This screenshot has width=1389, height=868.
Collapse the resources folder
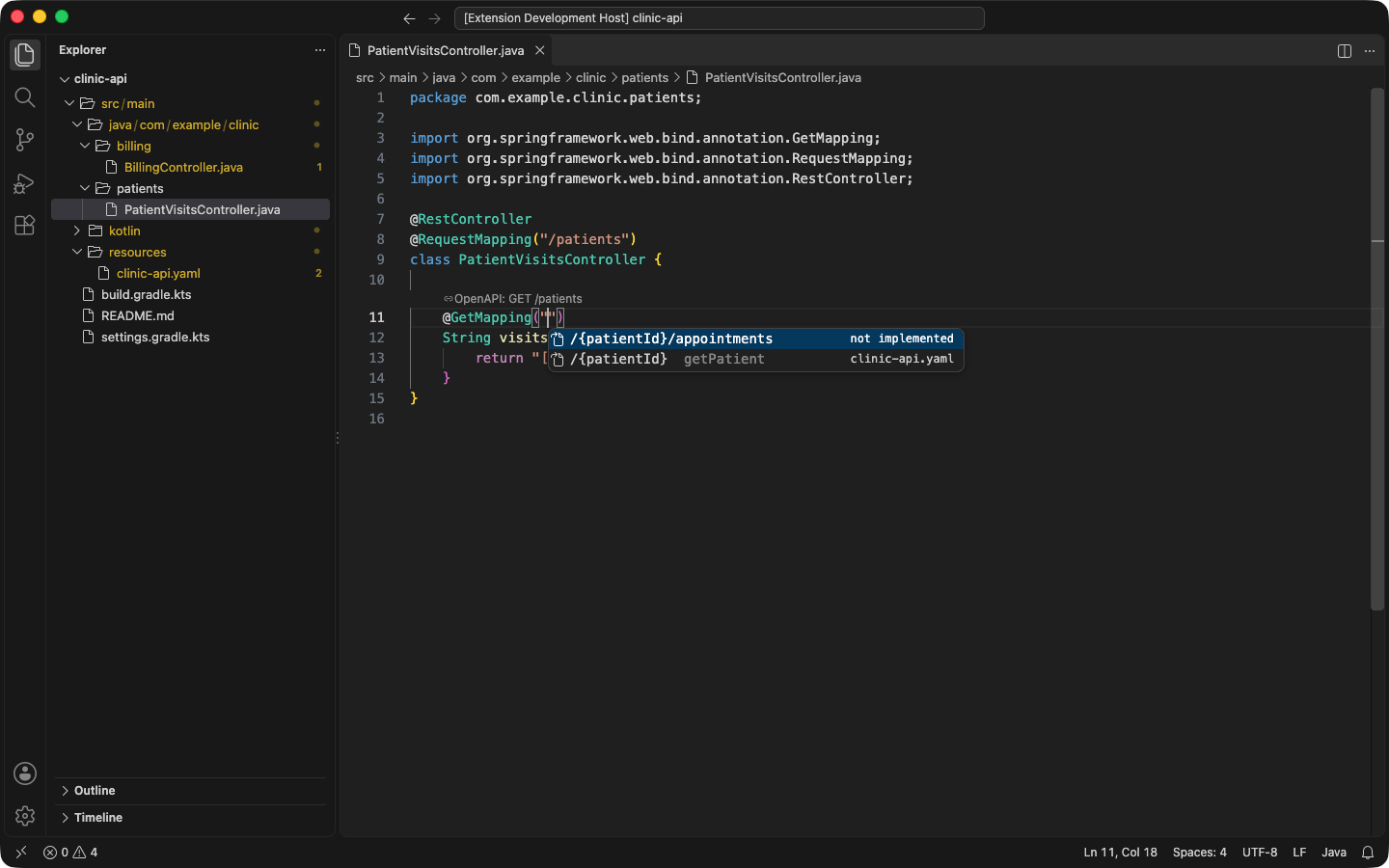[x=77, y=252]
